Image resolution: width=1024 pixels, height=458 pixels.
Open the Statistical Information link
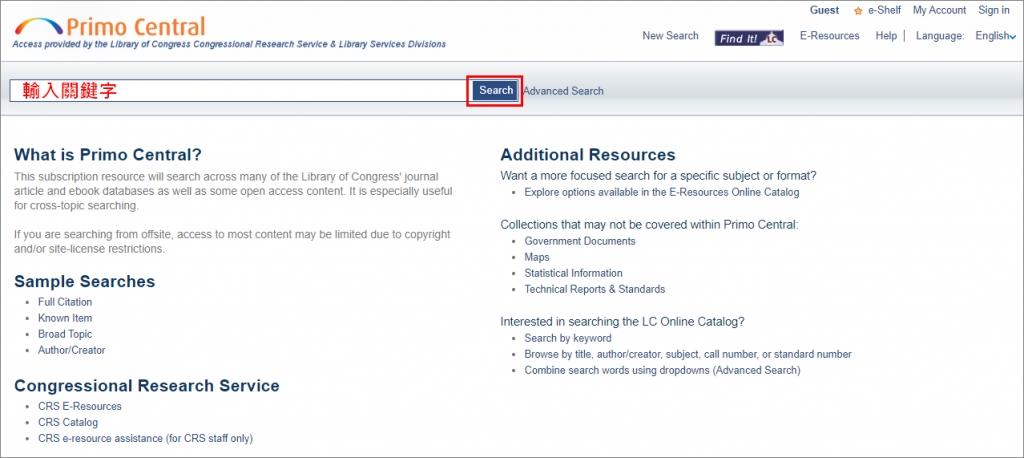click(x=573, y=273)
